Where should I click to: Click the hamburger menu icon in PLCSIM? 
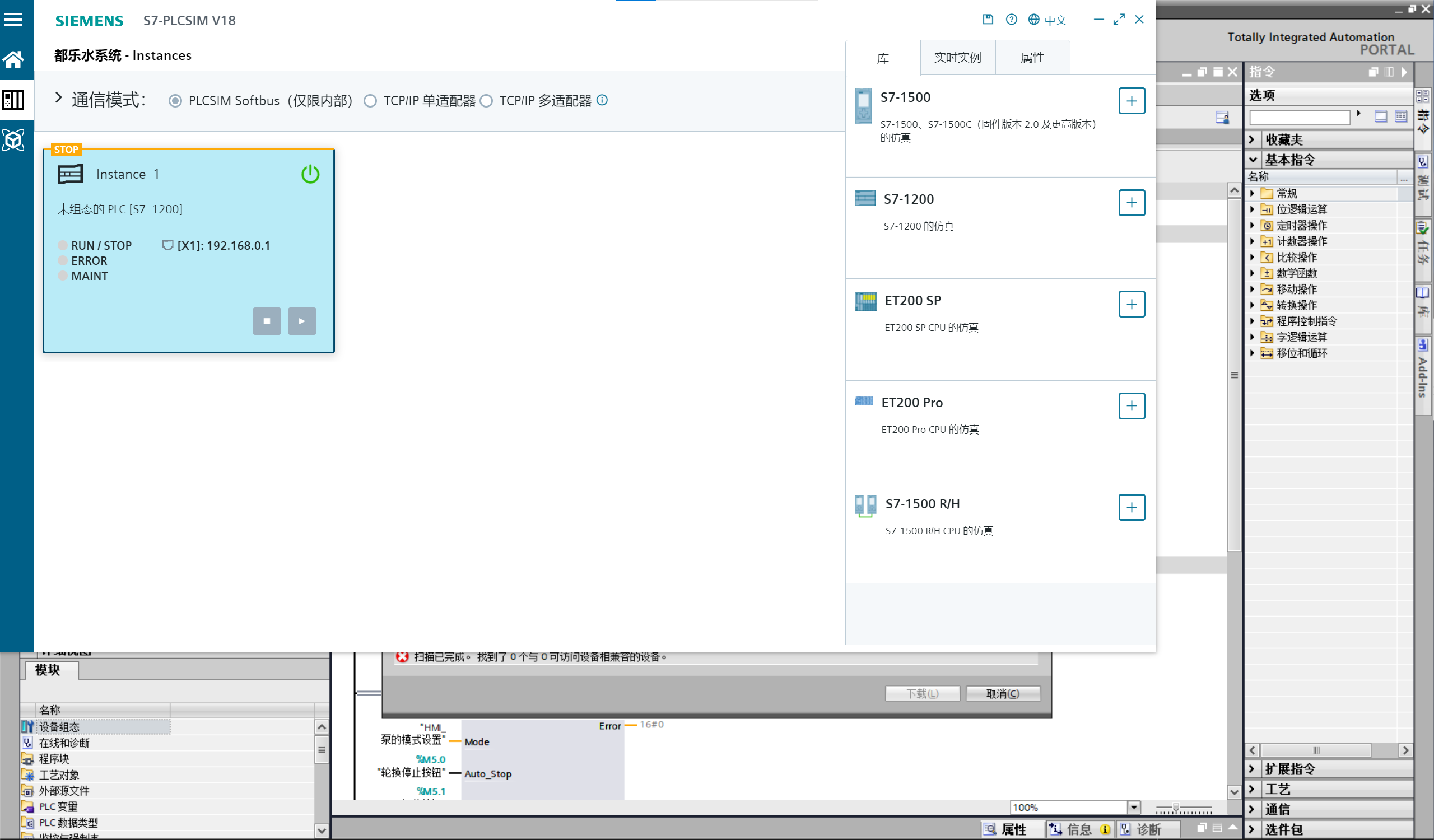tap(13, 20)
